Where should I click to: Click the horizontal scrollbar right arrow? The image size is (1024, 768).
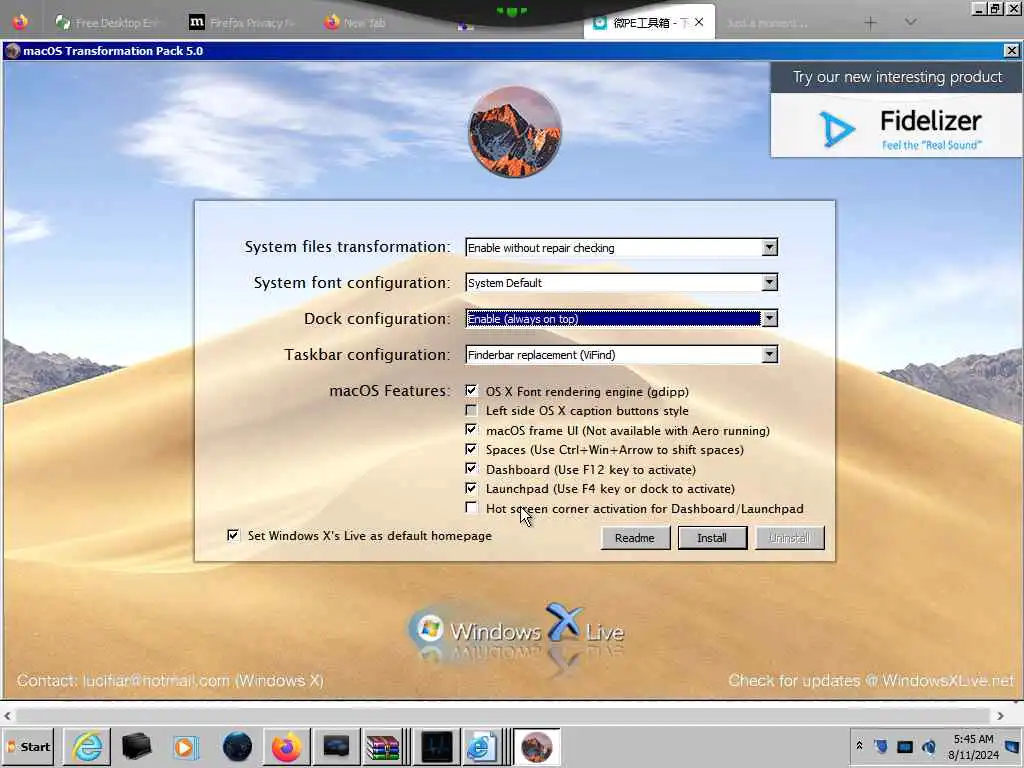1000,716
